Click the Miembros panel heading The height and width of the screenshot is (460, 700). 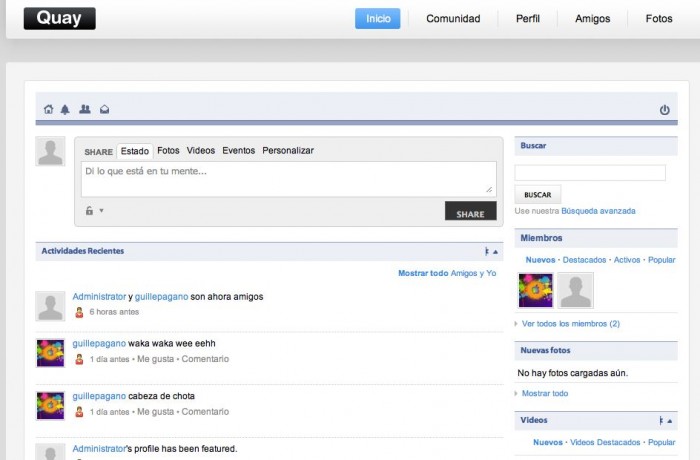click(541, 238)
